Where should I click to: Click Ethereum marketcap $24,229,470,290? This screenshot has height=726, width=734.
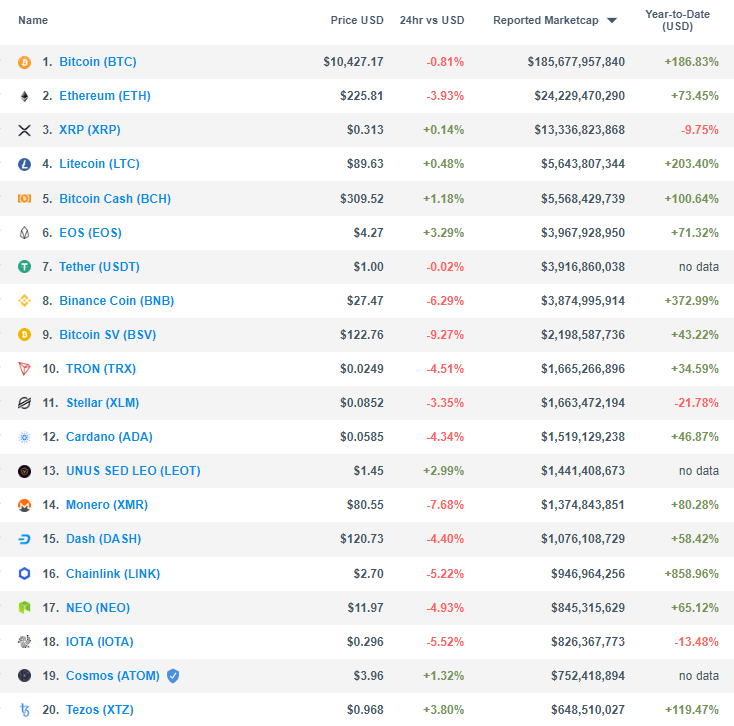pos(580,96)
